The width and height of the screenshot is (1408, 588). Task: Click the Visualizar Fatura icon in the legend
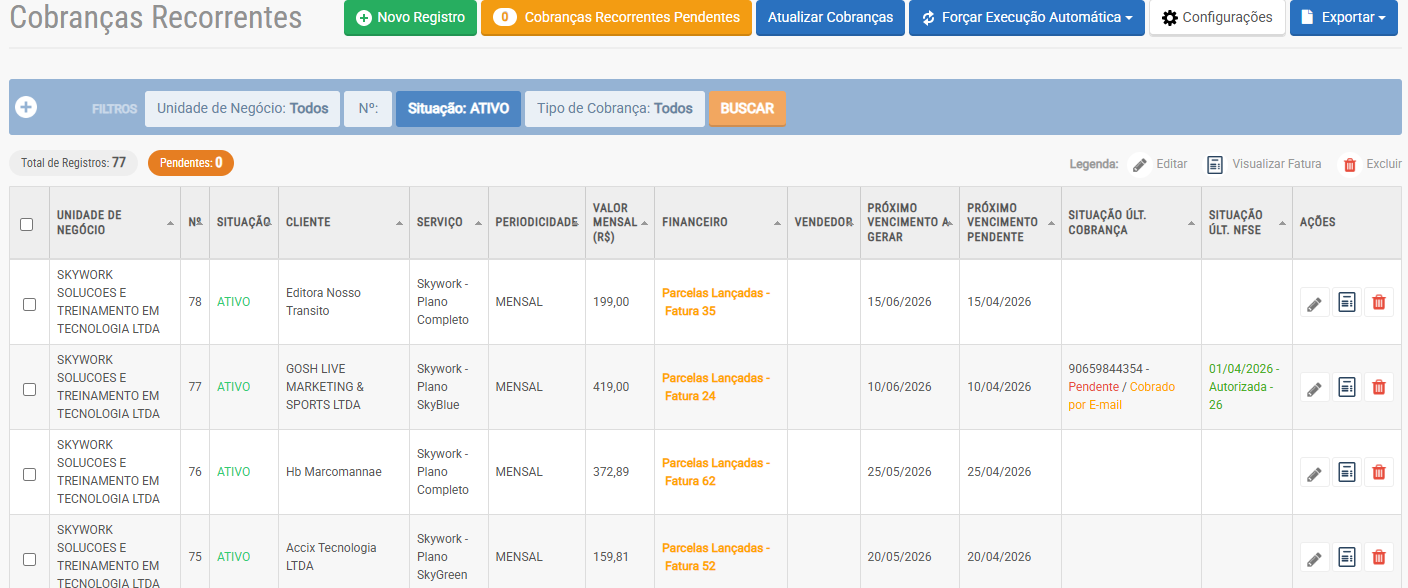pyautogui.click(x=1214, y=164)
